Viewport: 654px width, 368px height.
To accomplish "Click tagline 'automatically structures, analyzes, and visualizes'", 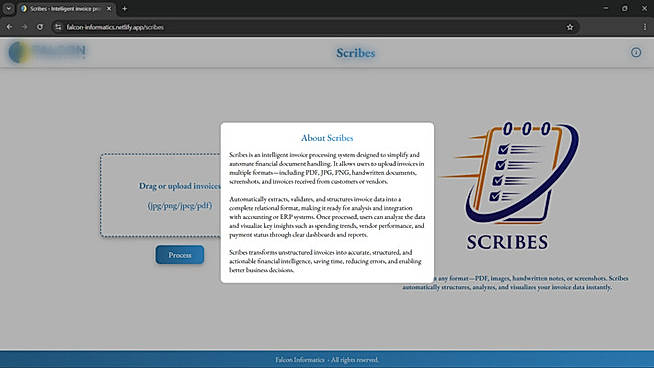I will 507,287.
